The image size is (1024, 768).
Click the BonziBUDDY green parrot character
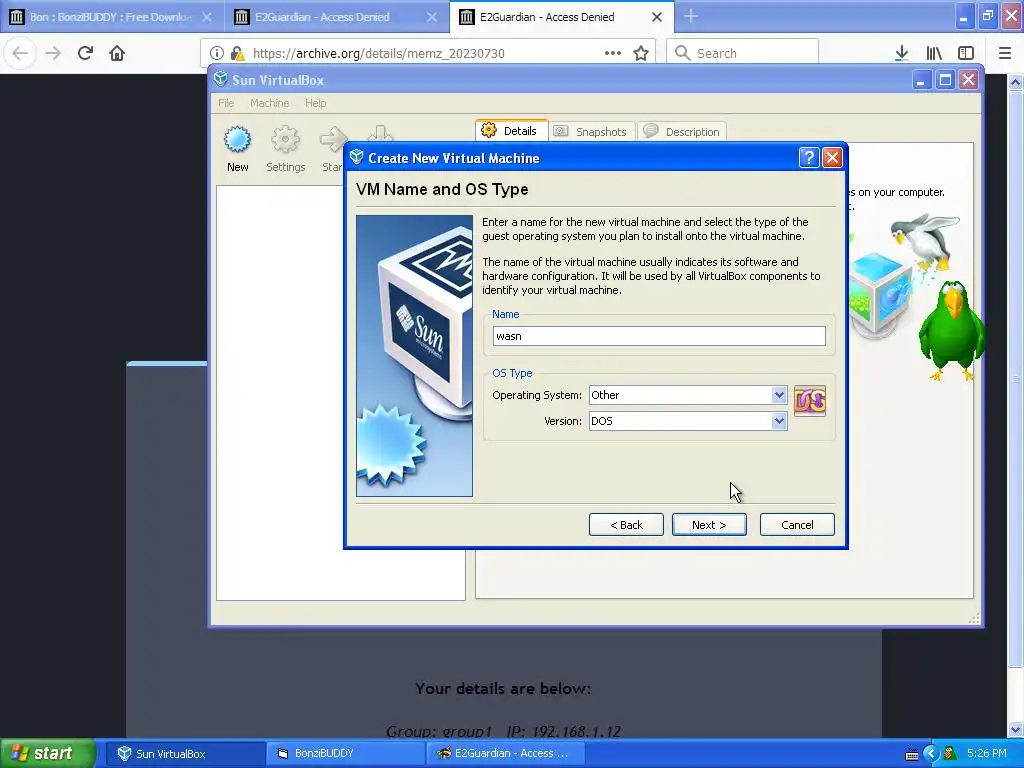952,330
